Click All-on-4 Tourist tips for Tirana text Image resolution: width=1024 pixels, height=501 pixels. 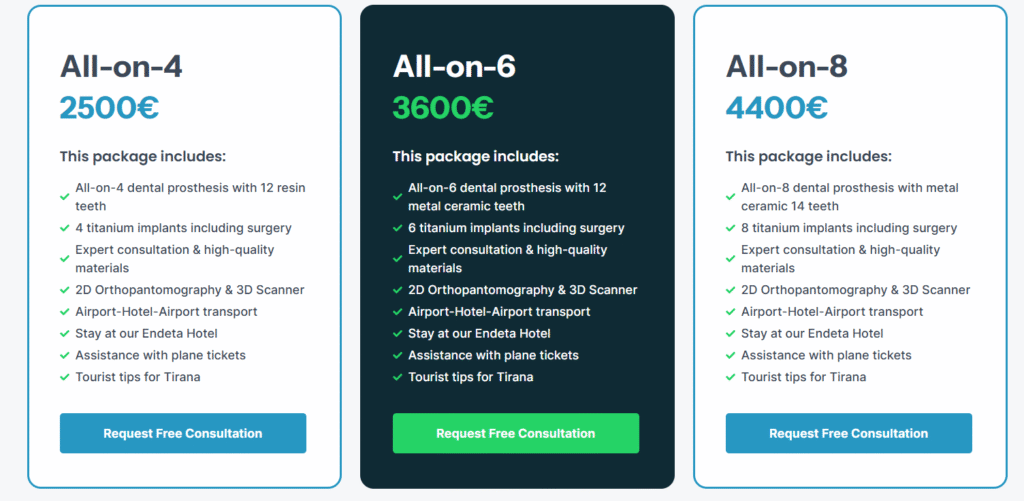click(138, 377)
